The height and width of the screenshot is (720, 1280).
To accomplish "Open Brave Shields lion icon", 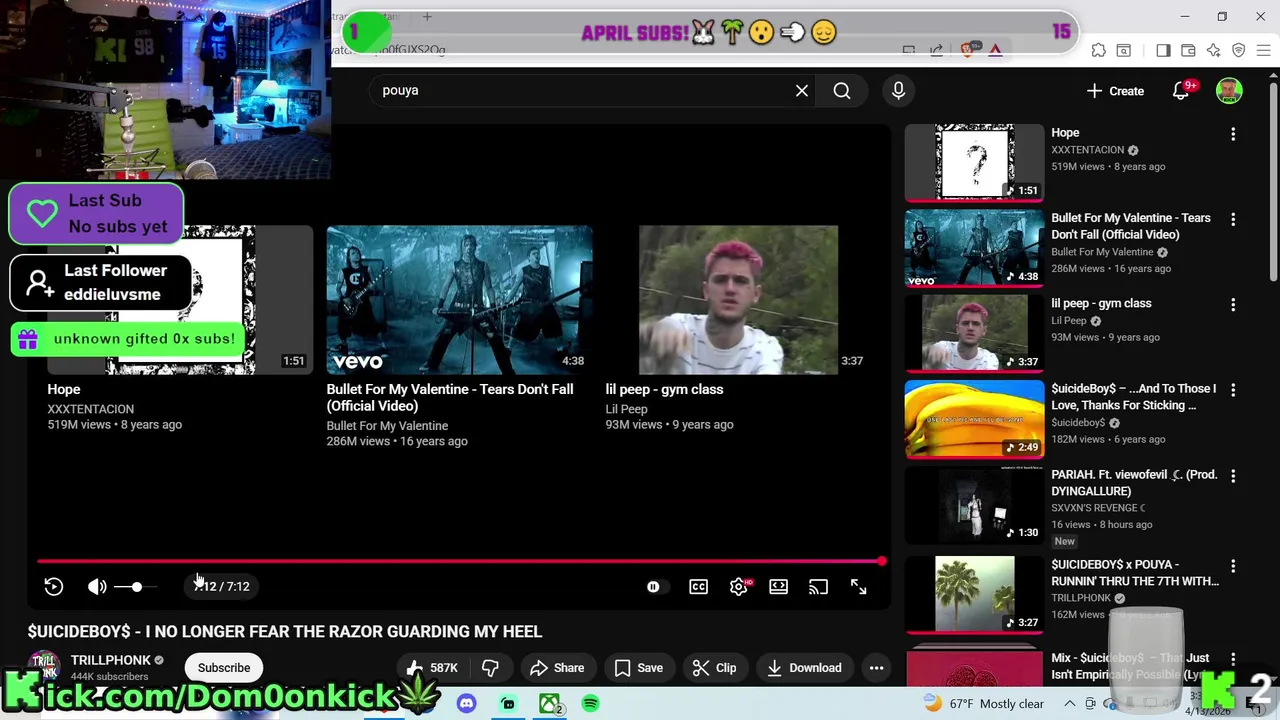I will (967, 49).
